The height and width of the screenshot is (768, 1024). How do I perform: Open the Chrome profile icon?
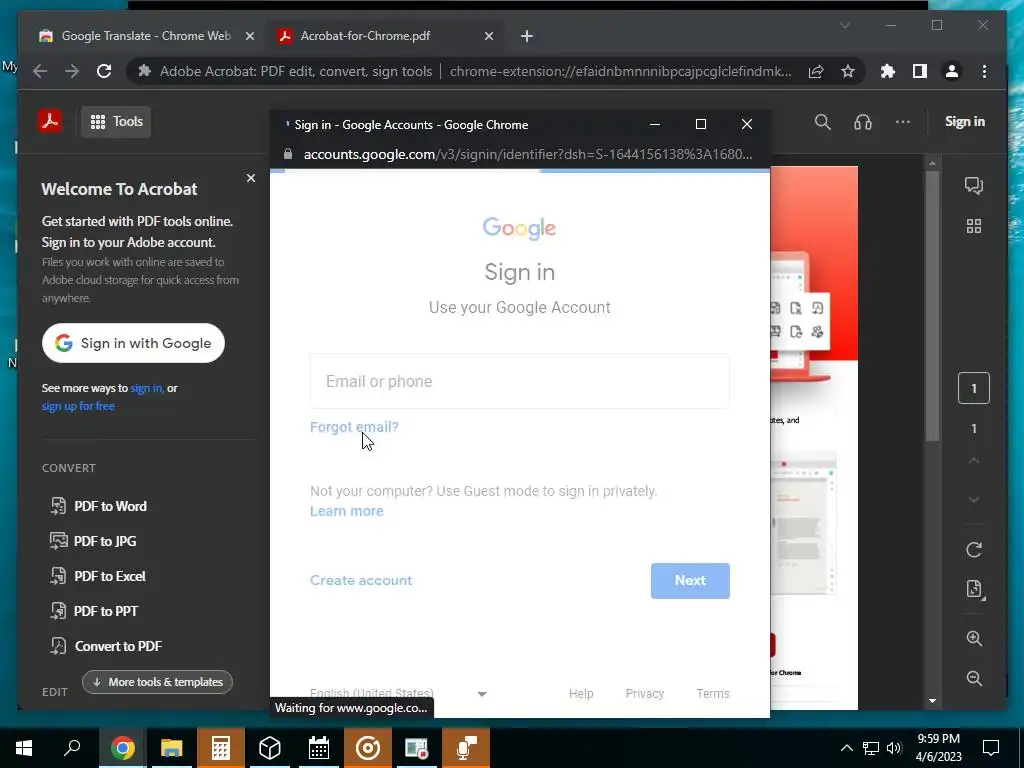click(952, 71)
